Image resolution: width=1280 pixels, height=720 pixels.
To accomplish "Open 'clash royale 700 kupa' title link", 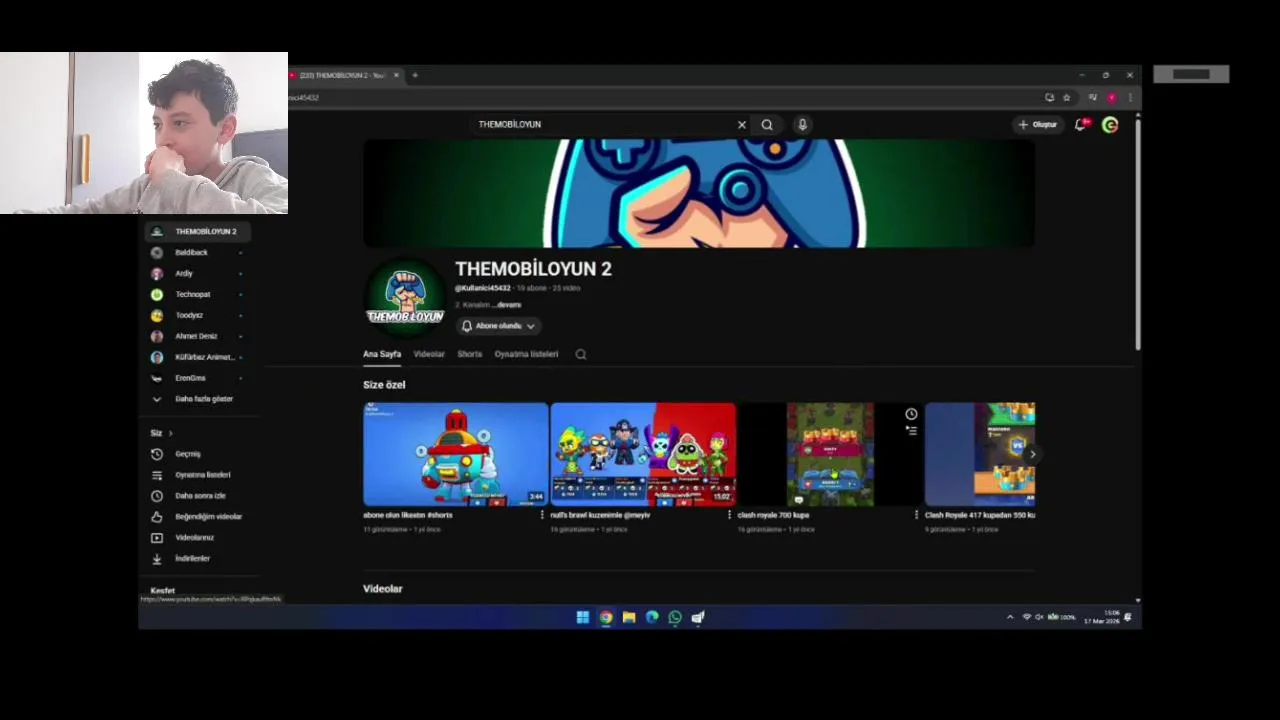I will pyautogui.click(x=773, y=515).
